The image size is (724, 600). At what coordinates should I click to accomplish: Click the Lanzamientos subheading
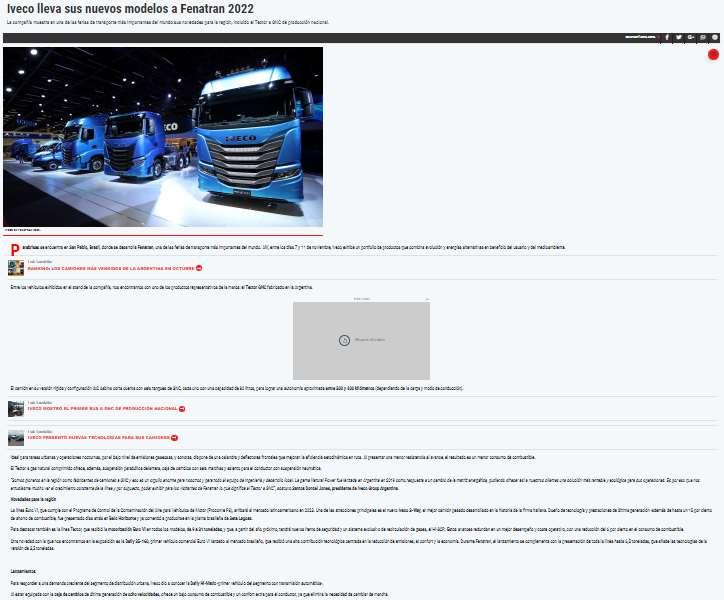coord(23,571)
